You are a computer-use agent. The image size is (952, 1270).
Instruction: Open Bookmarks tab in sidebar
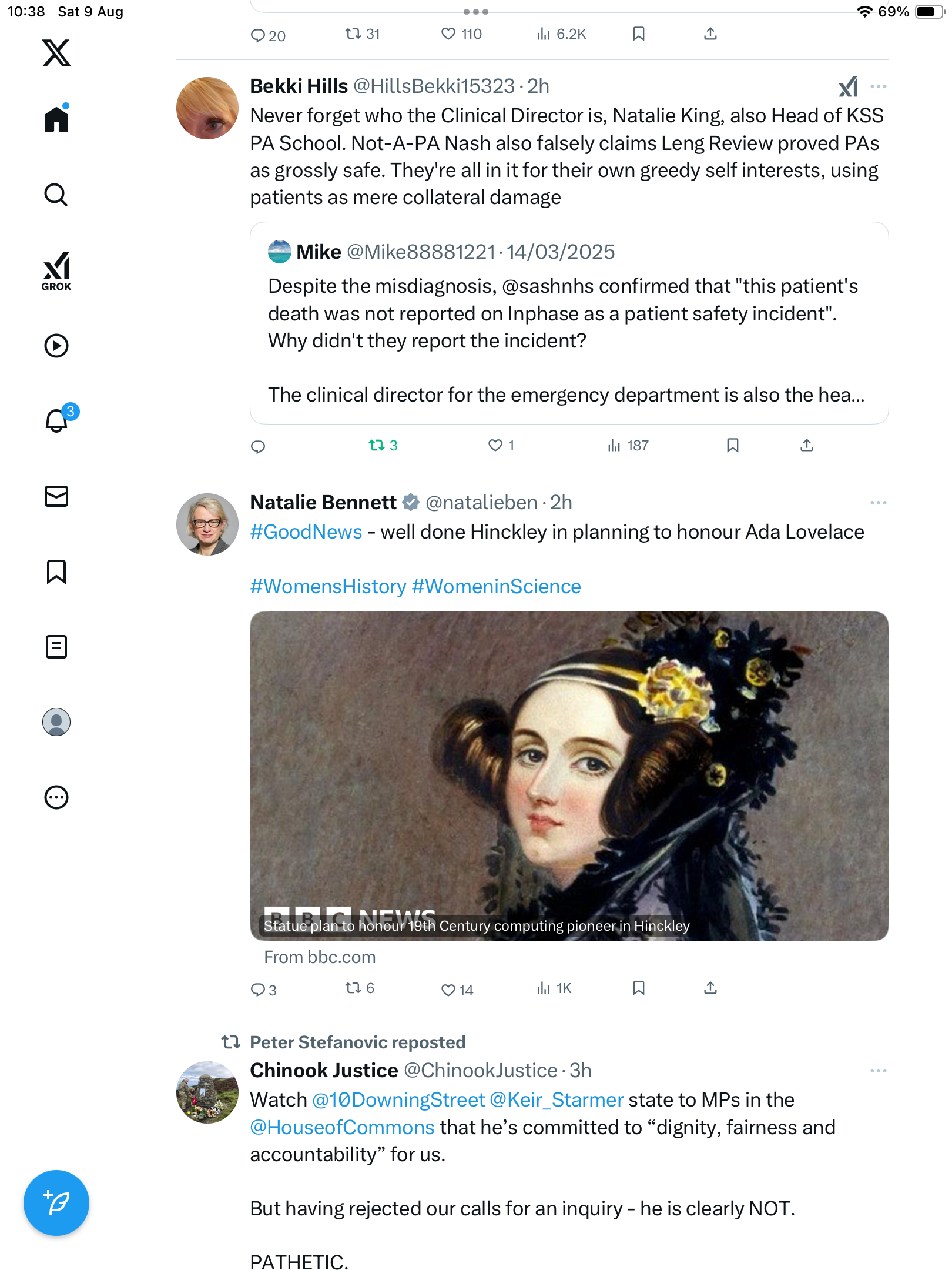pos(56,571)
